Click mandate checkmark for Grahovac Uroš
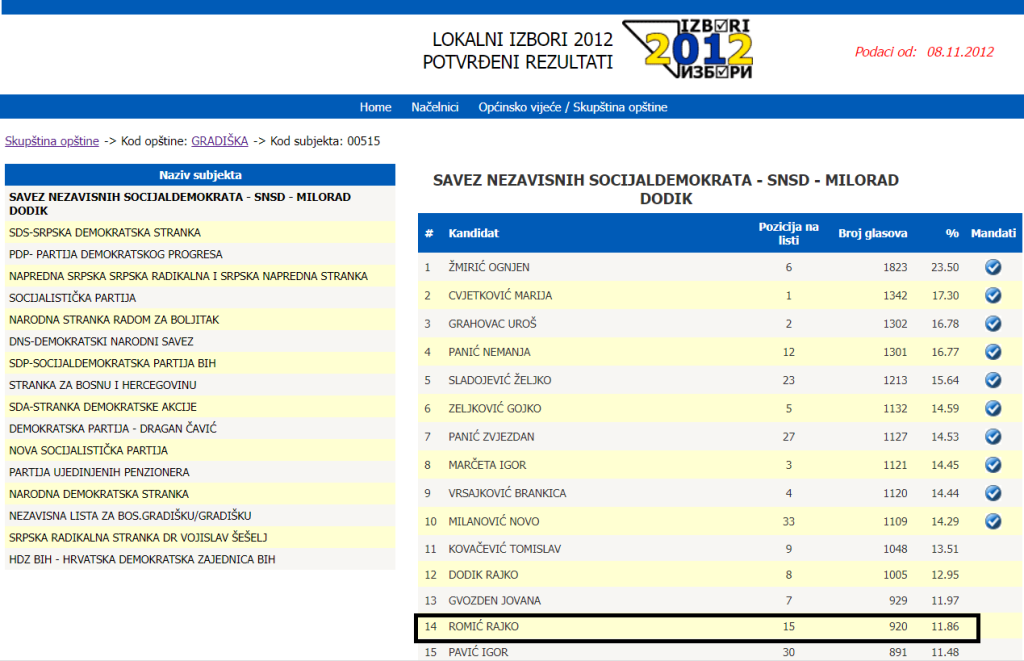This screenshot has width=1024, height=661. click(x=992, y=323)
